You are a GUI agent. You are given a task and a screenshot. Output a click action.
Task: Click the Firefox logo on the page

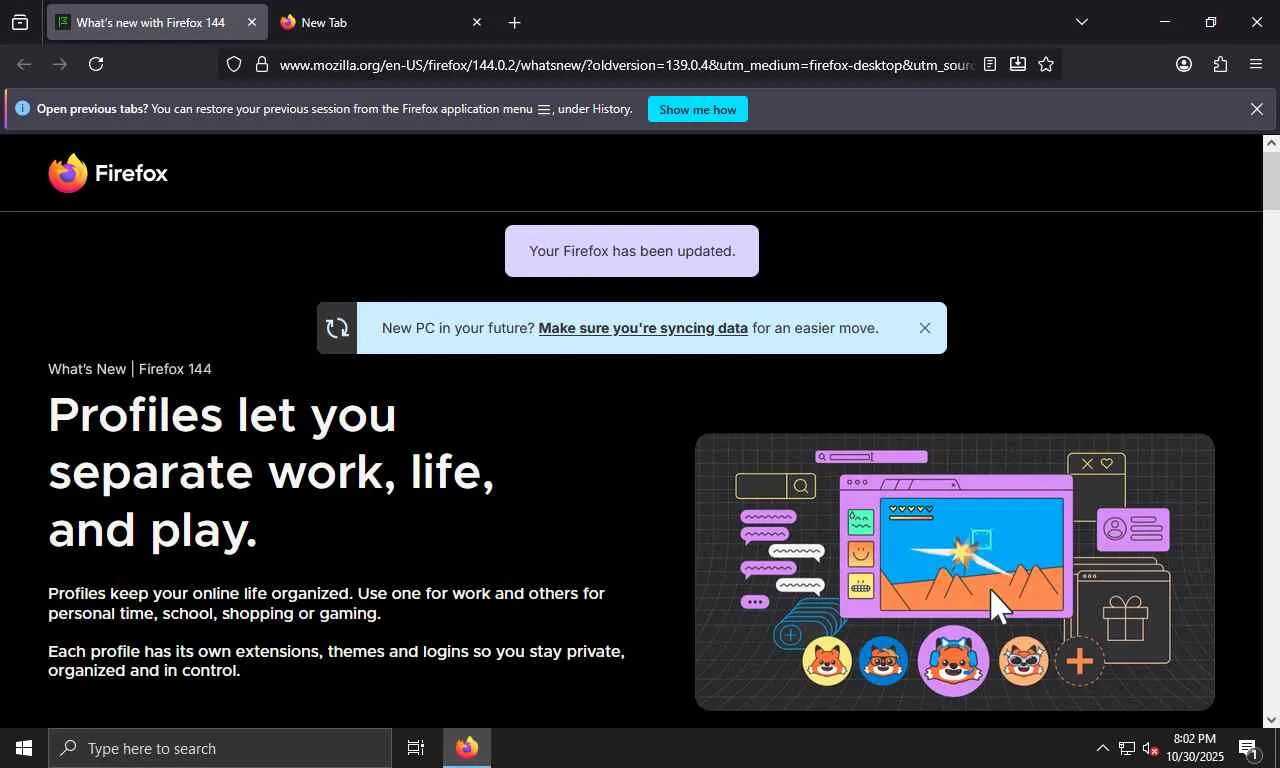tap(108, 173)
